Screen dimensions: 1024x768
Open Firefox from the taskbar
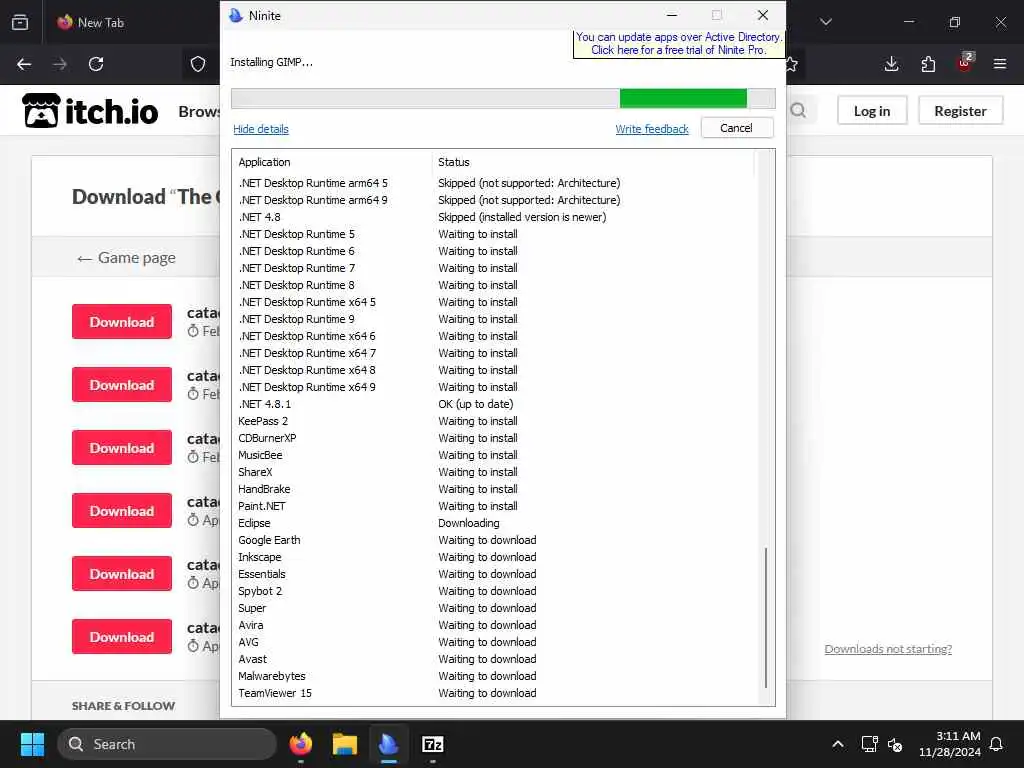(x=301, y=744)
